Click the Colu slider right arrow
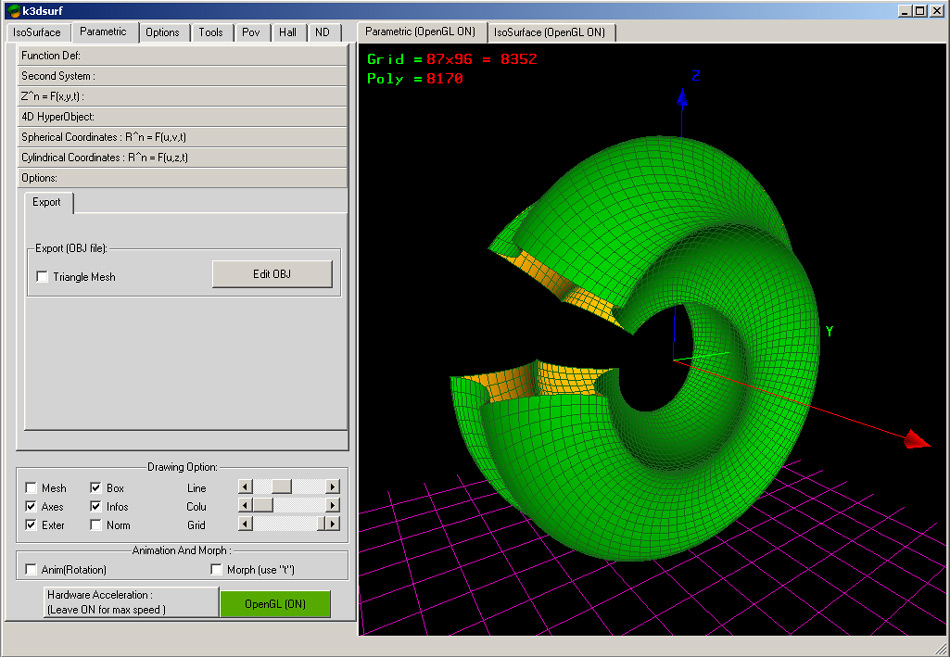This screenshot has height=657, width=950. (332, 505)
